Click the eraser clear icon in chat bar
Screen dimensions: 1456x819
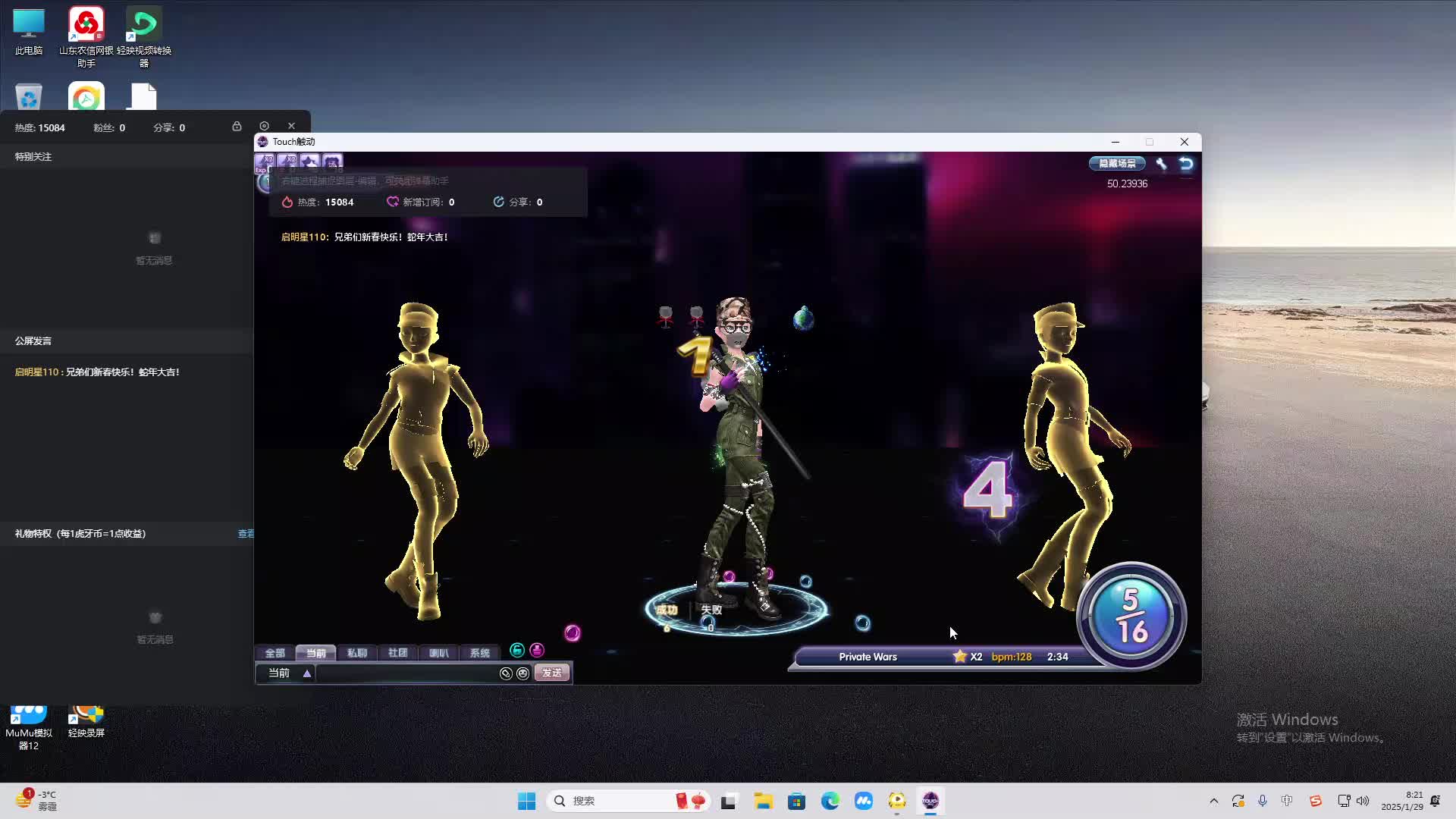point(506,673)
